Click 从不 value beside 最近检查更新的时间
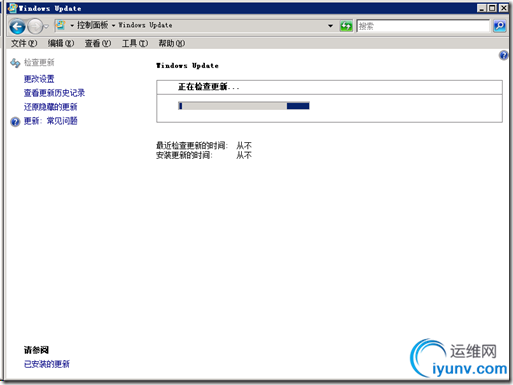Screen dimensions: 513x385 244,146
